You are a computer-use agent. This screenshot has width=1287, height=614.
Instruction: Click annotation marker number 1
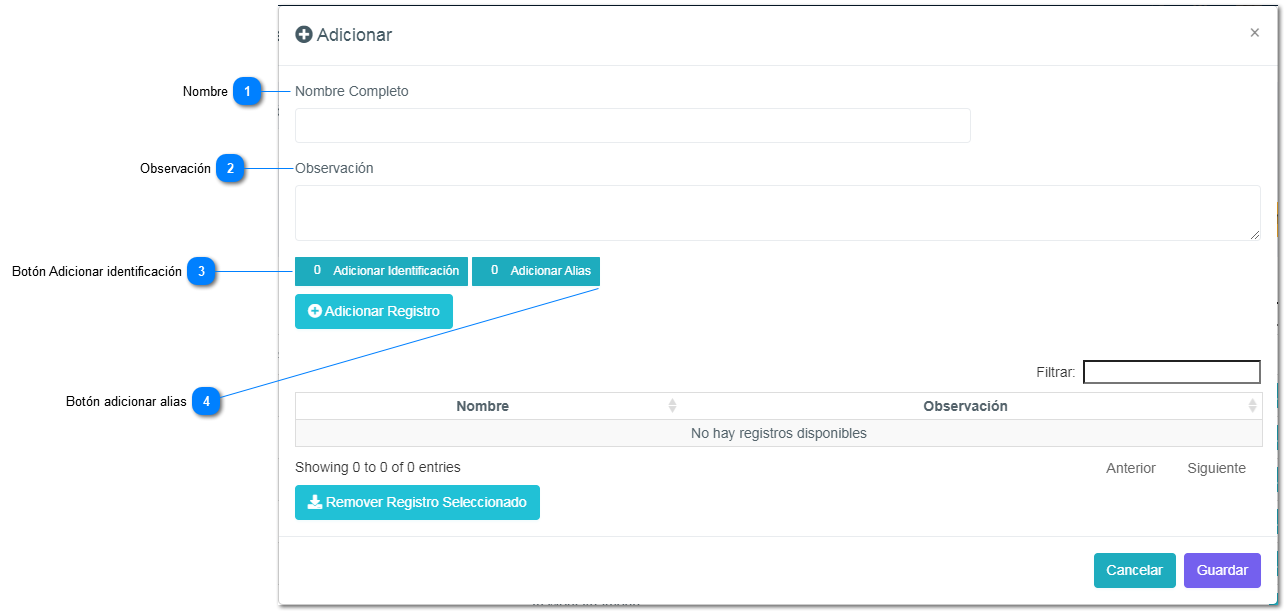247,92
